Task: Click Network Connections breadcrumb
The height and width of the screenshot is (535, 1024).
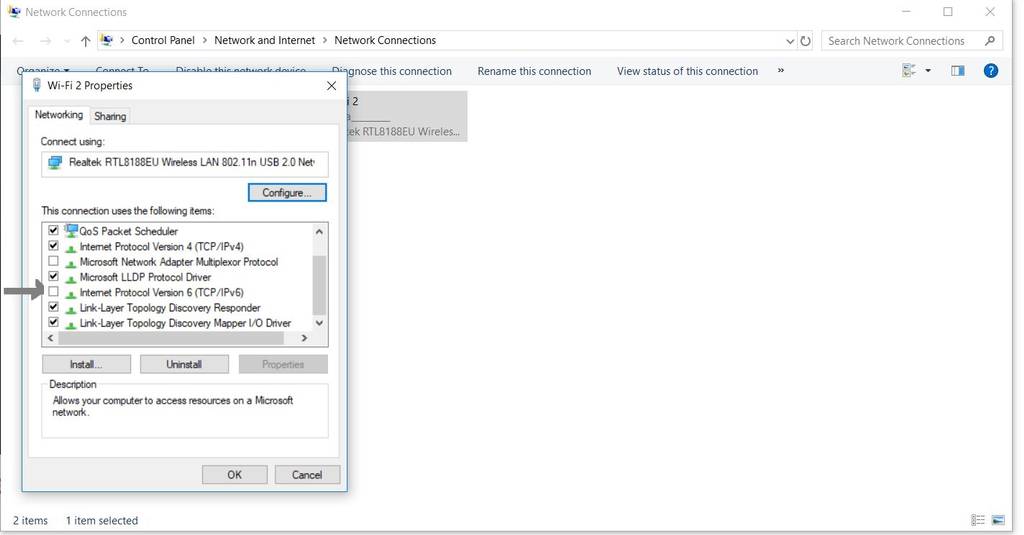Action: (385, 40)
